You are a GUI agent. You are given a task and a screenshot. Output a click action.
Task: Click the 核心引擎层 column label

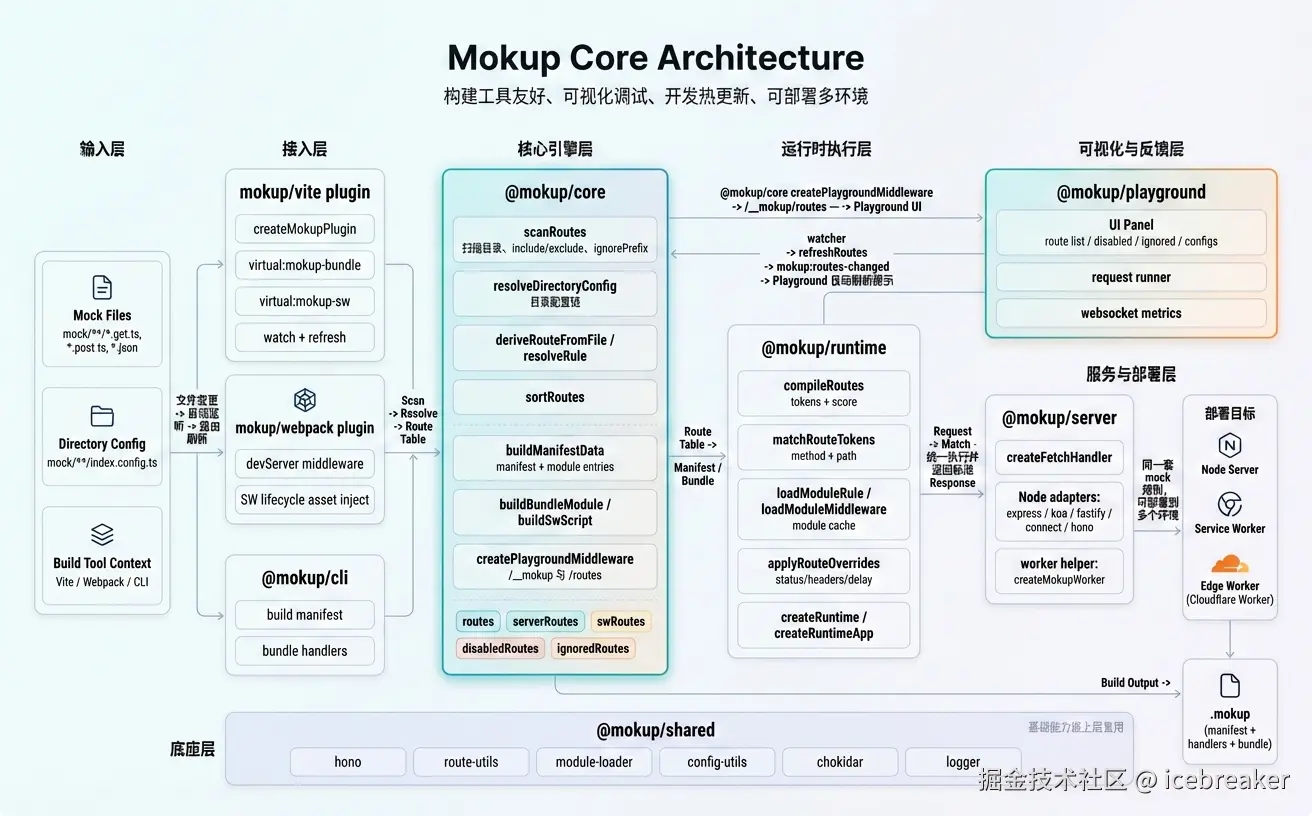[x=555, y=149]
